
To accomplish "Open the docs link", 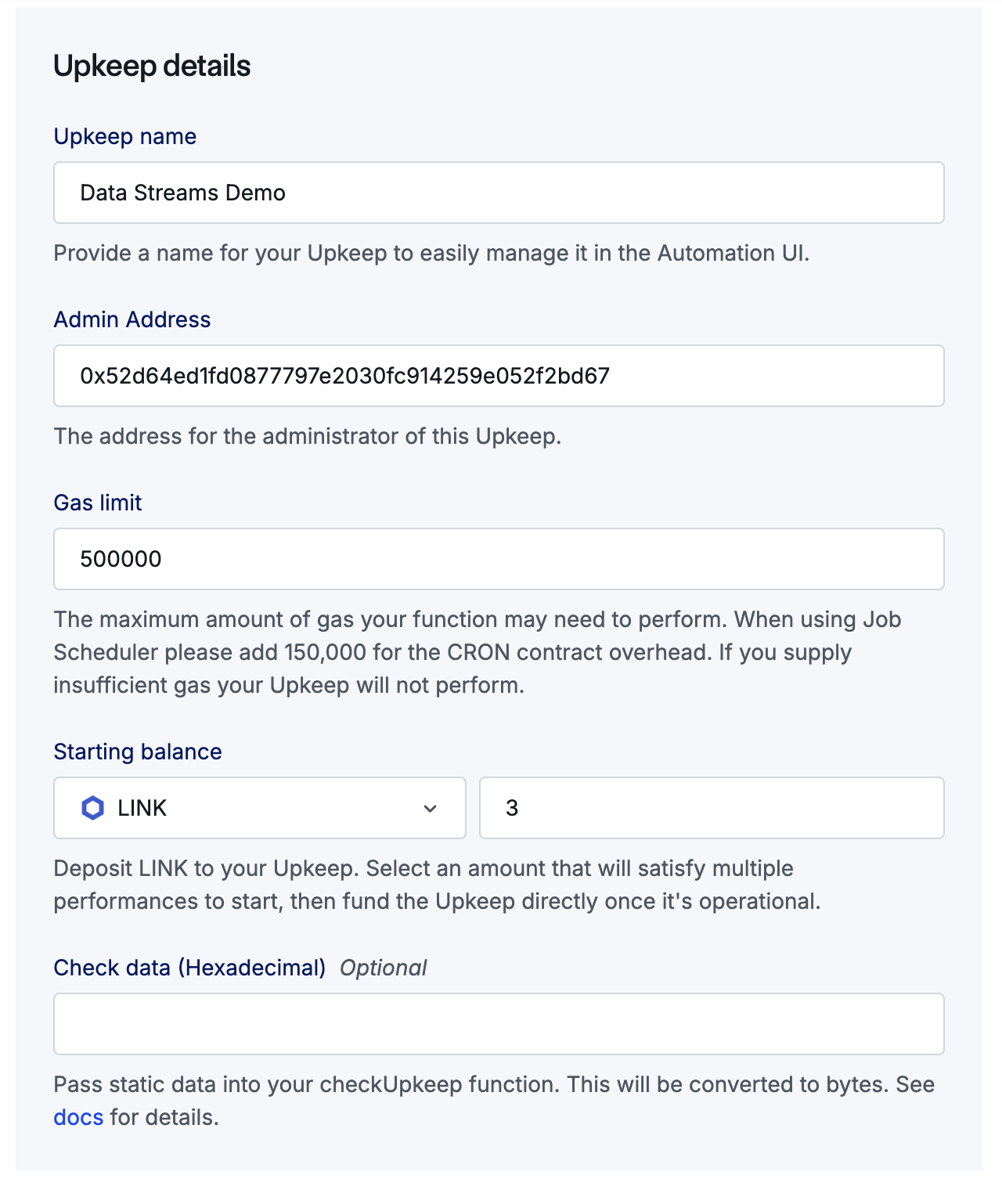I will coord(78,1117).
